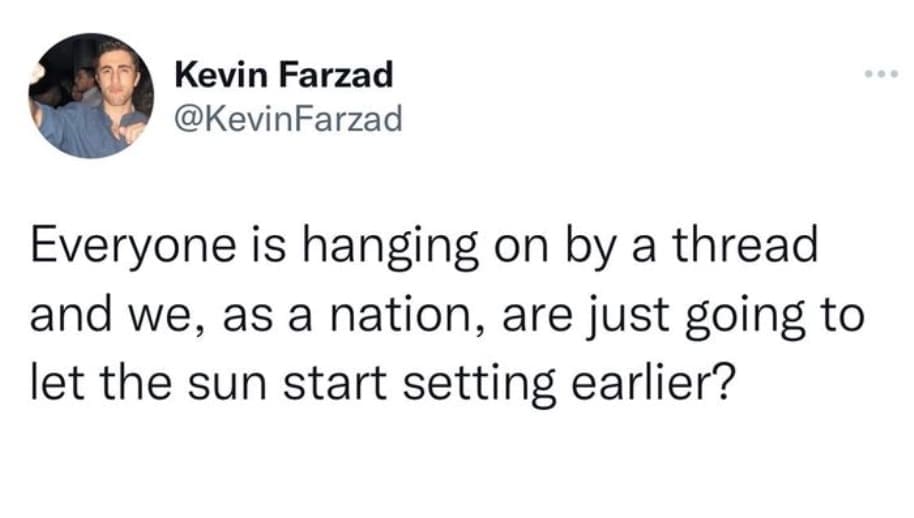914x518 pixels.
Task: Click the first name "Kevin" in the display name
Action: click(218, 74)
